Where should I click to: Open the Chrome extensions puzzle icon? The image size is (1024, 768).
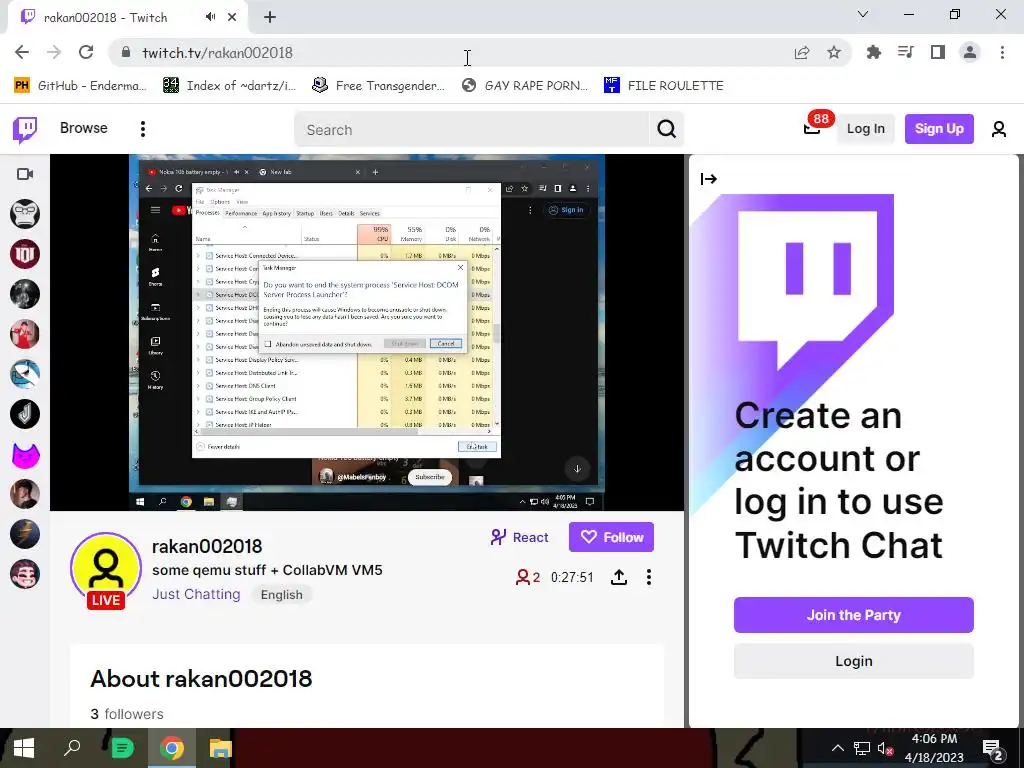[x=873, y=52]
